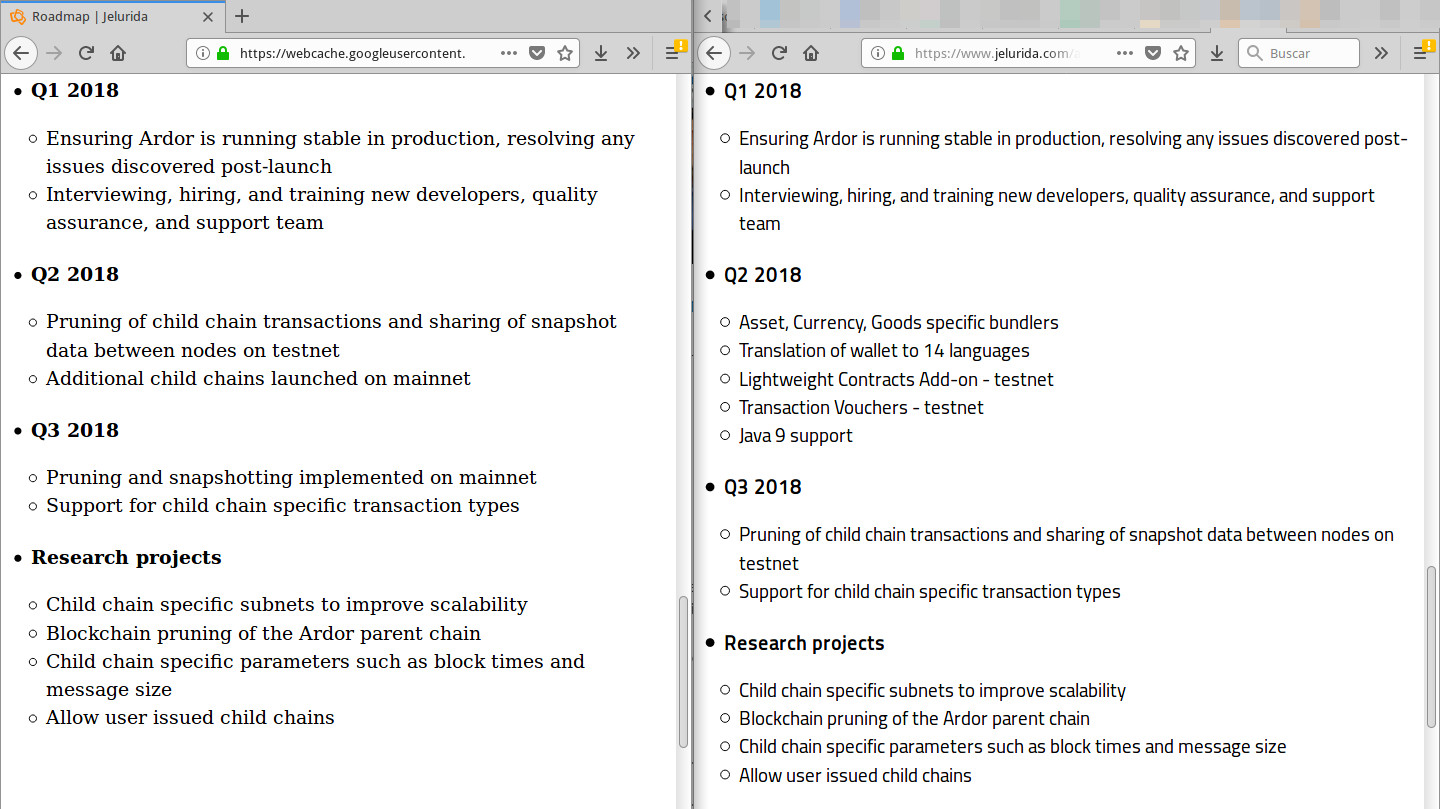
Task: Expand toolbar overflow chevron in left window
Action: (633, 53)
